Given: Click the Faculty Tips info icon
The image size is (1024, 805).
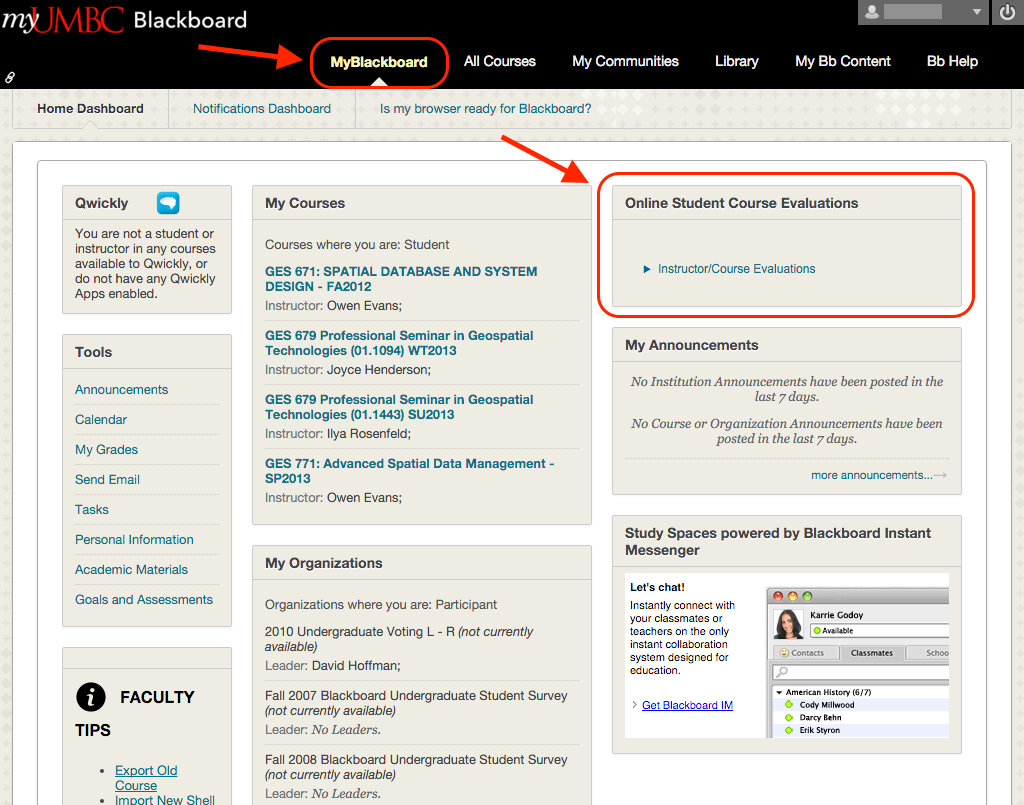Looking at the screenshot, I should pos(91,697).
